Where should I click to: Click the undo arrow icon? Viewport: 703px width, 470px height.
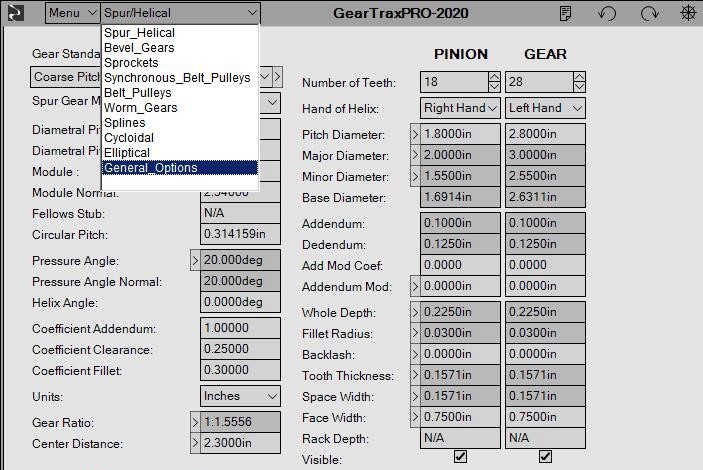tap(608, 13)
